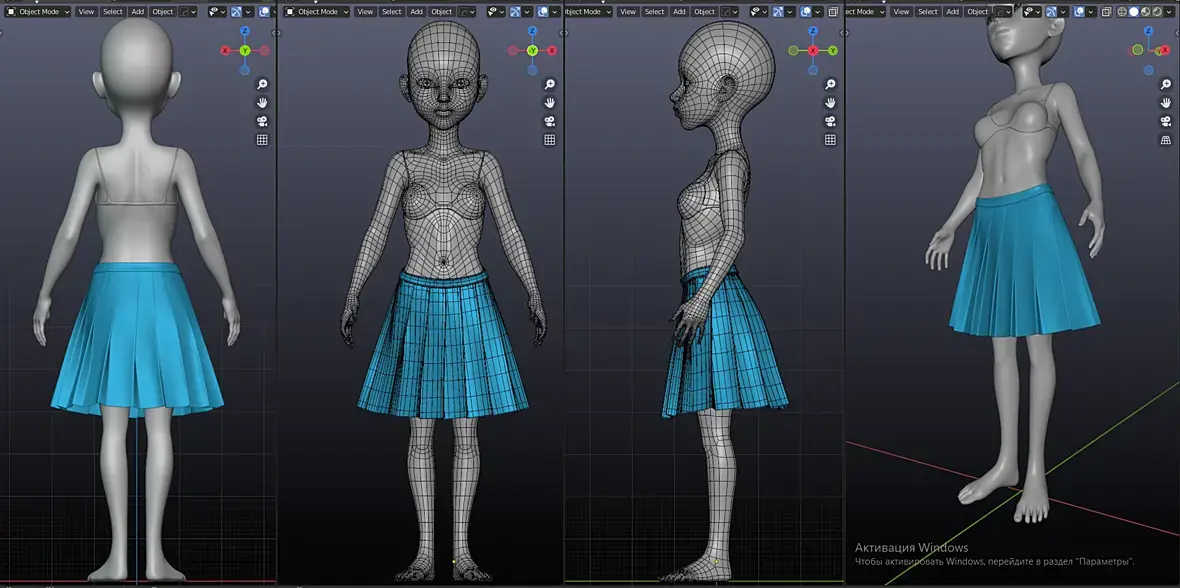
Task: Open eye visibility dropdown in front wireframe viewport
Action: click(x=496, y=11)
